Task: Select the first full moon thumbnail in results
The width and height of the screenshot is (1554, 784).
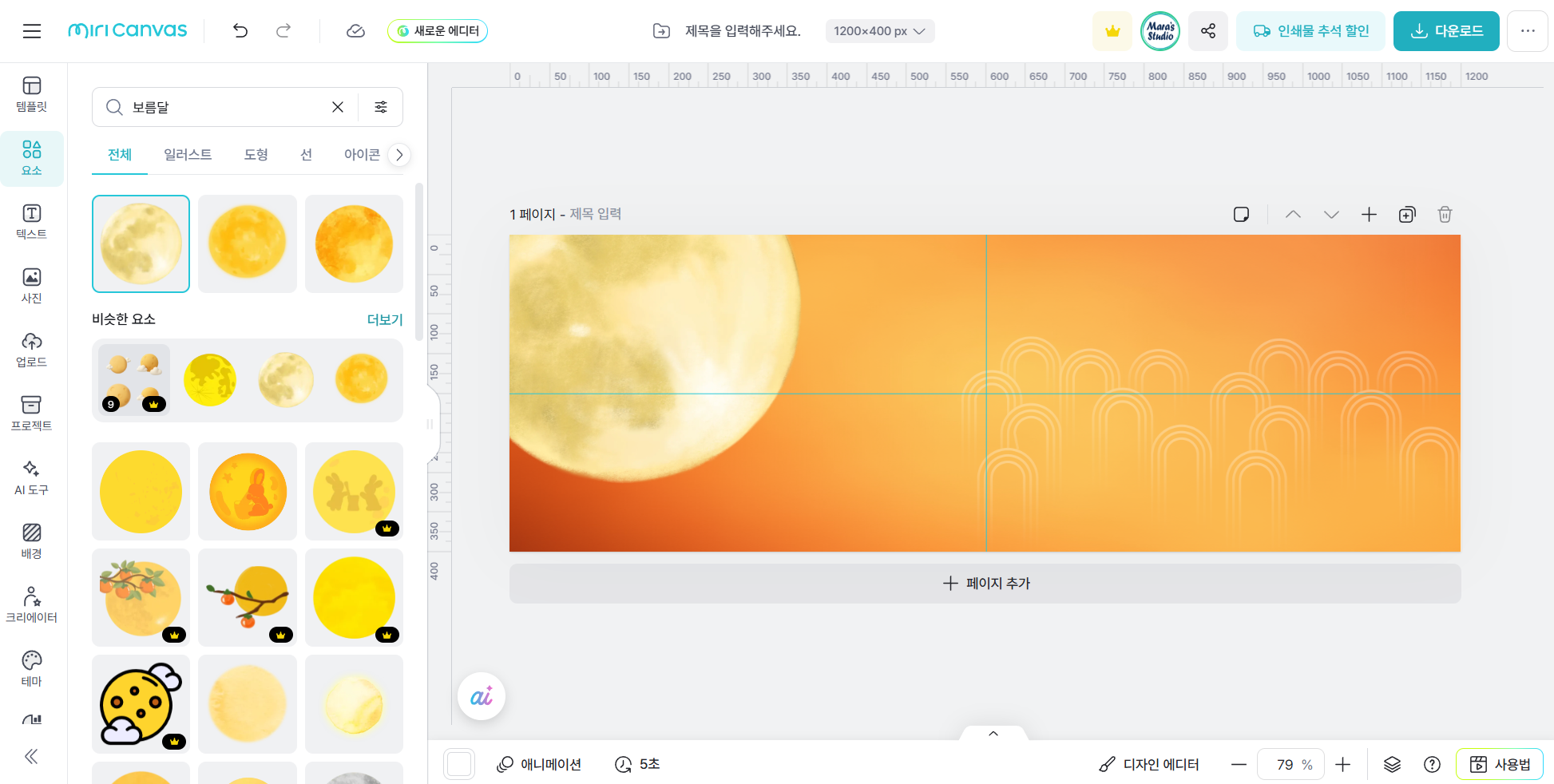Action: [x=141, y=244]
